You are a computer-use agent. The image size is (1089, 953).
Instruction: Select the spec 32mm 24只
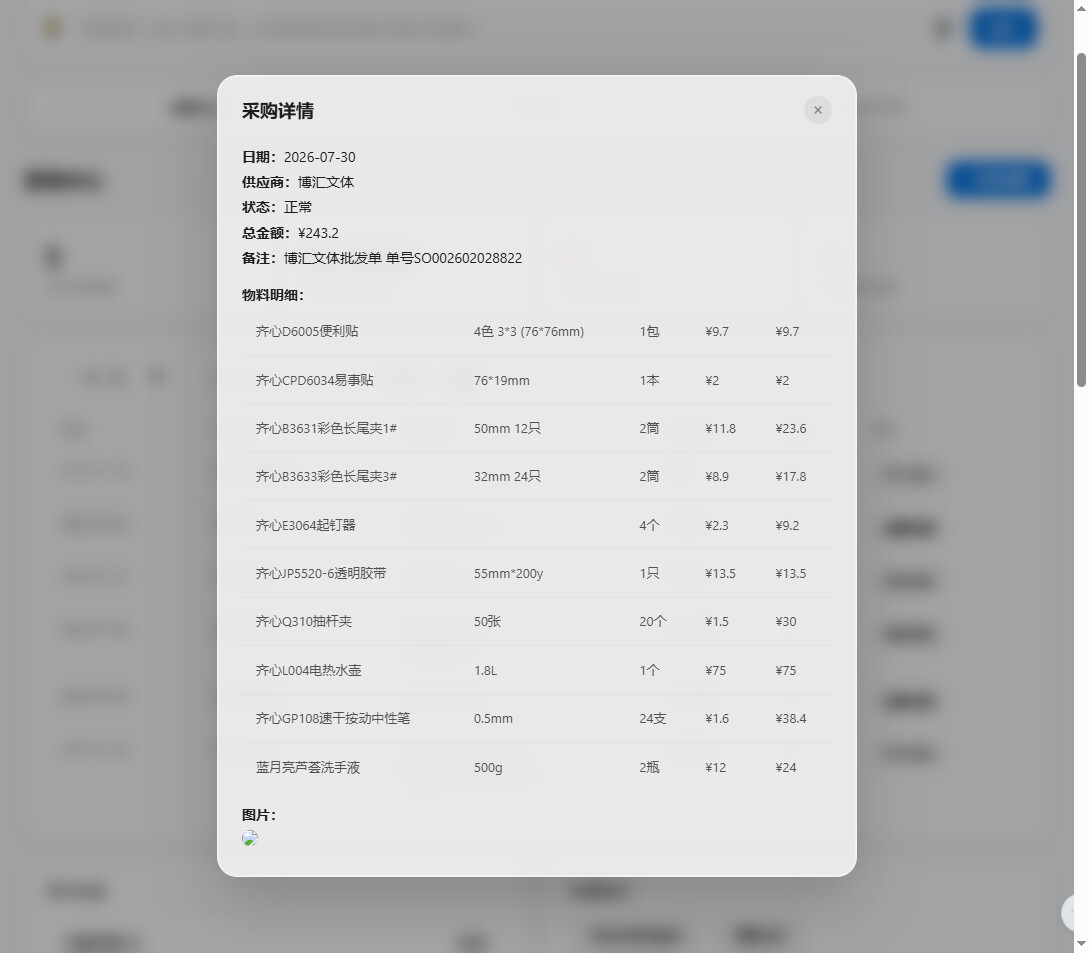point(507,476)
